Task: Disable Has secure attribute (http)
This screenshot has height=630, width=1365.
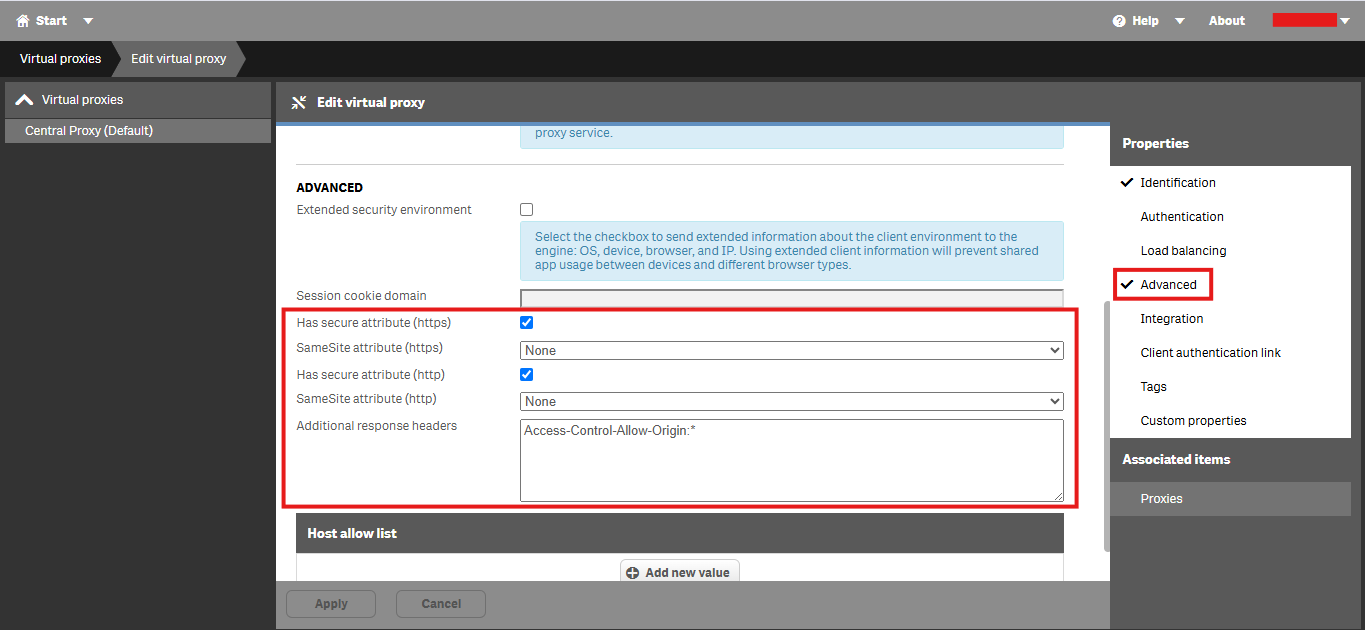Action: [526, 374]
